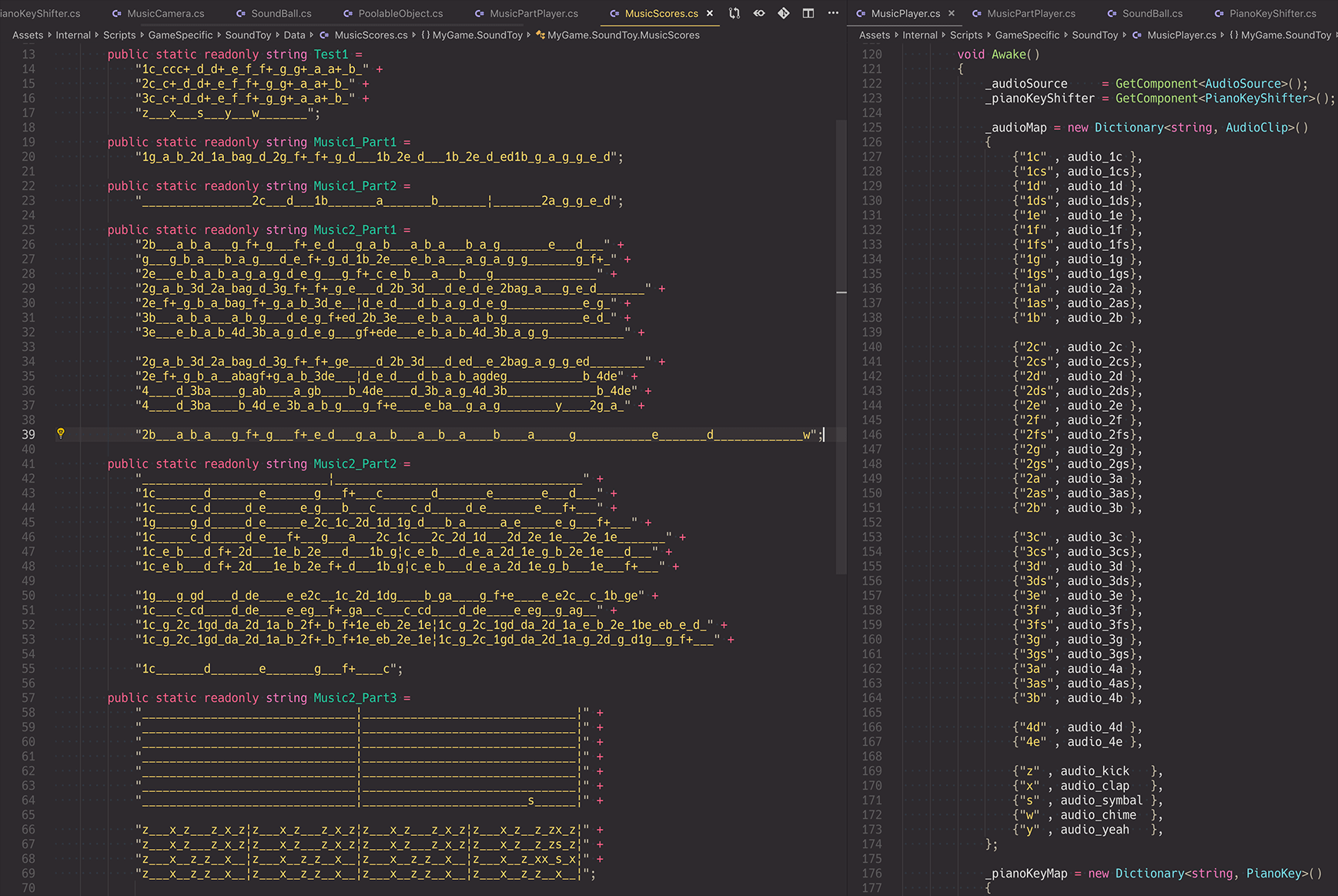1338x896 pixels.
Task: Close the MusicScores.cs tab
Action: point(710,13)
